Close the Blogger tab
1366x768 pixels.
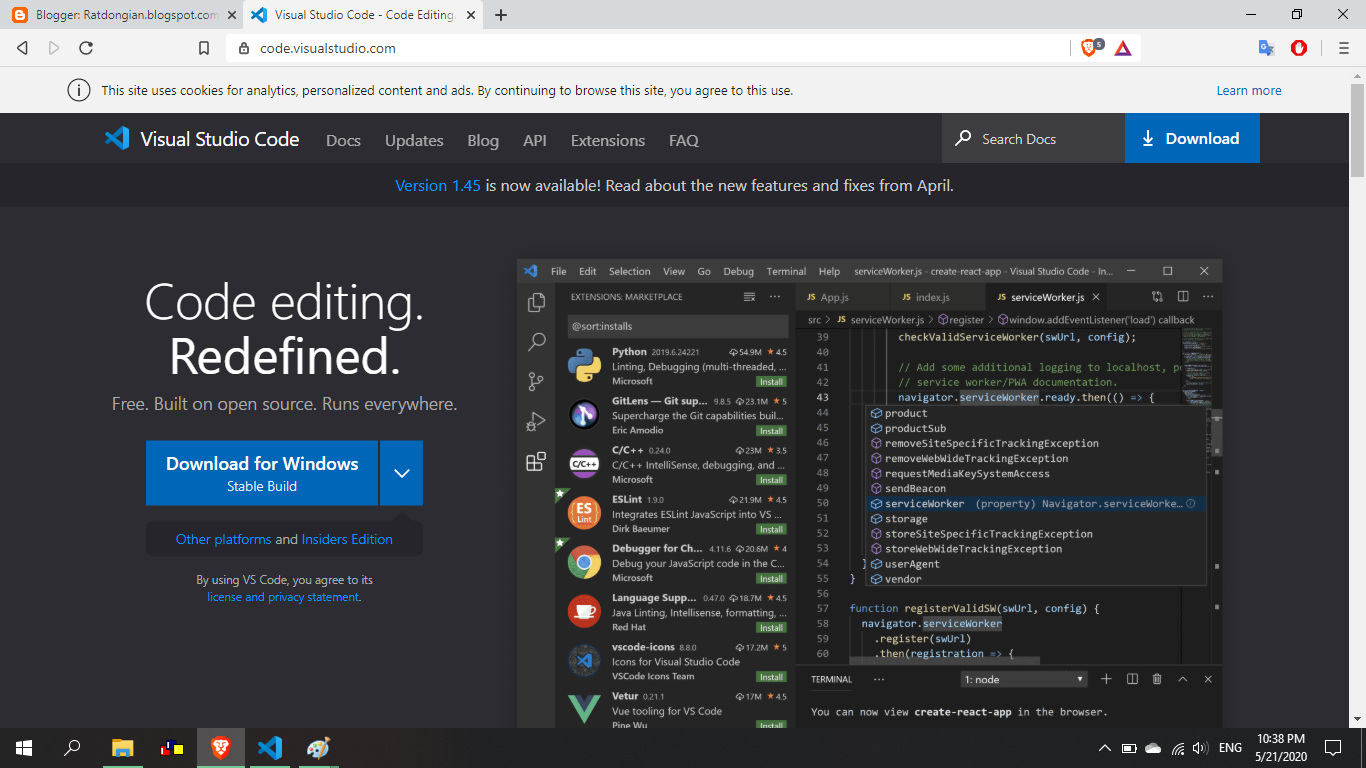(x=231, y=15)
